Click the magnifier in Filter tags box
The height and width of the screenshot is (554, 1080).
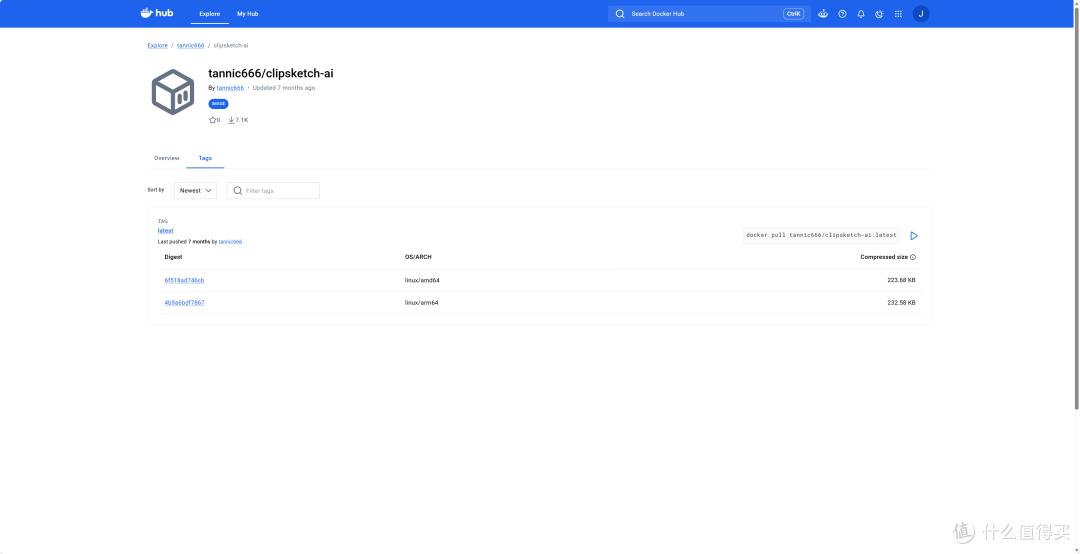pos(238,191)
